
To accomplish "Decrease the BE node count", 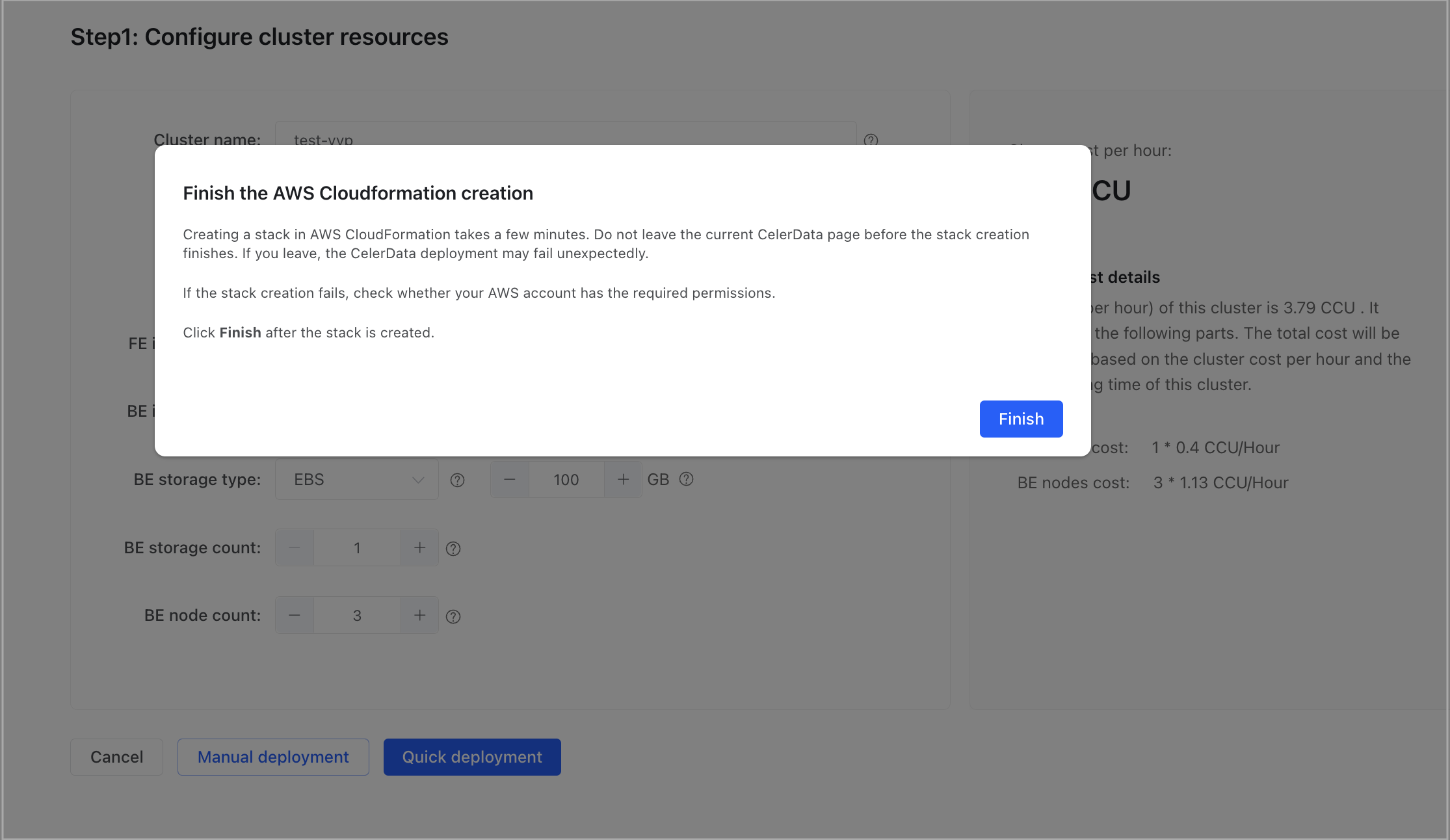I will click(295, 616).
